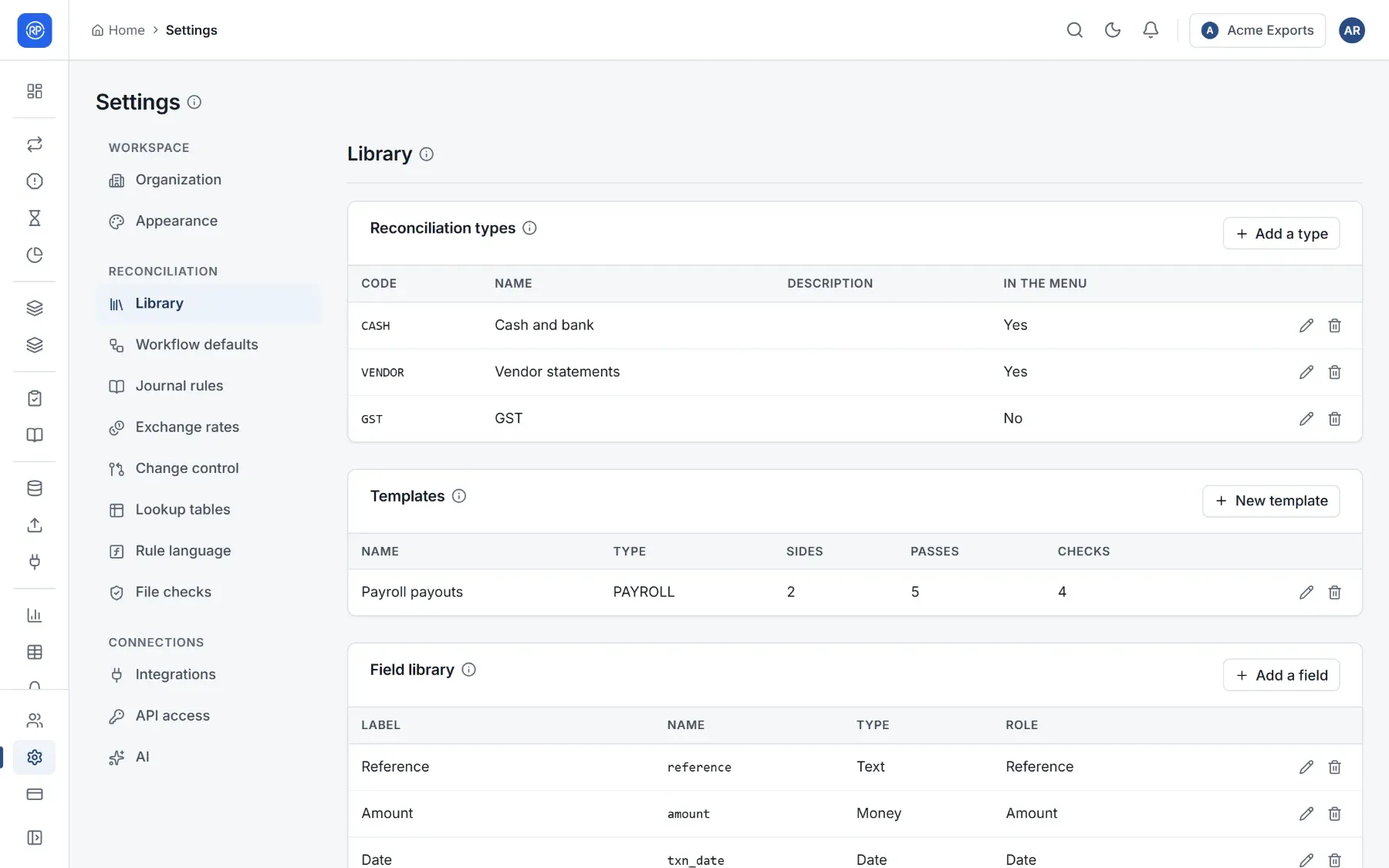Open Integrations settings
Image resolution: width=1389 pixels, height=868 pixels.
point(208,674)
